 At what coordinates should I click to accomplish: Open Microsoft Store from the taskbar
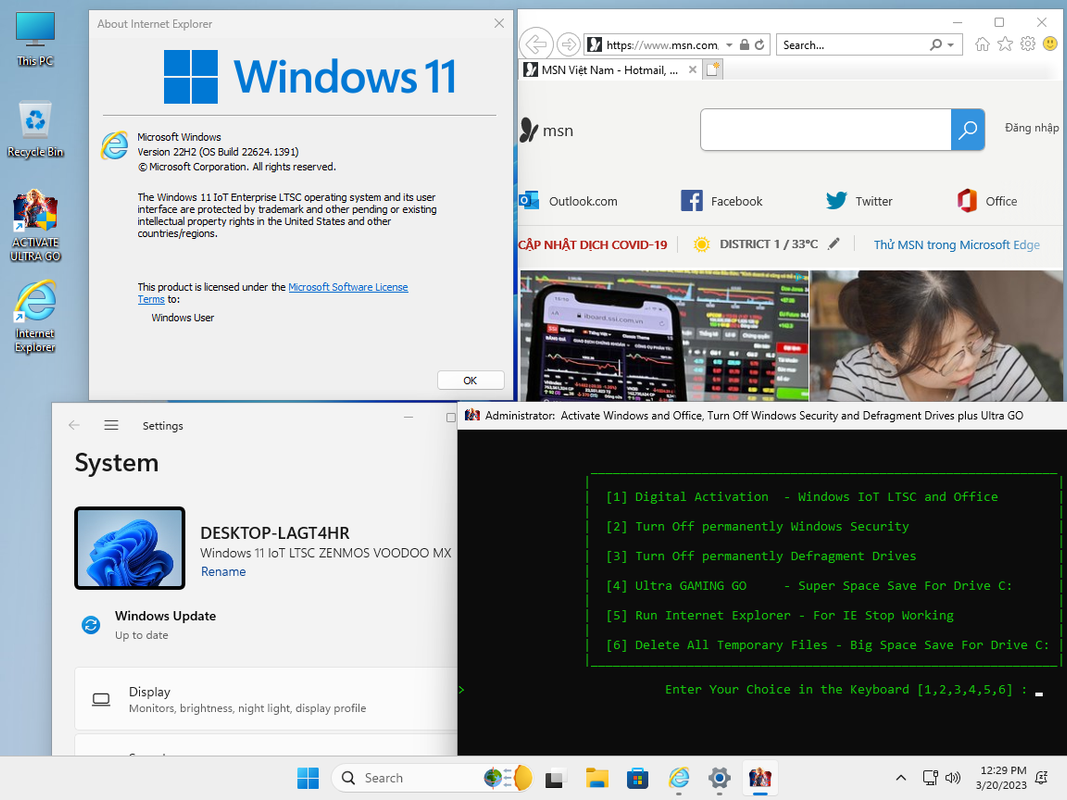point(638,778)
